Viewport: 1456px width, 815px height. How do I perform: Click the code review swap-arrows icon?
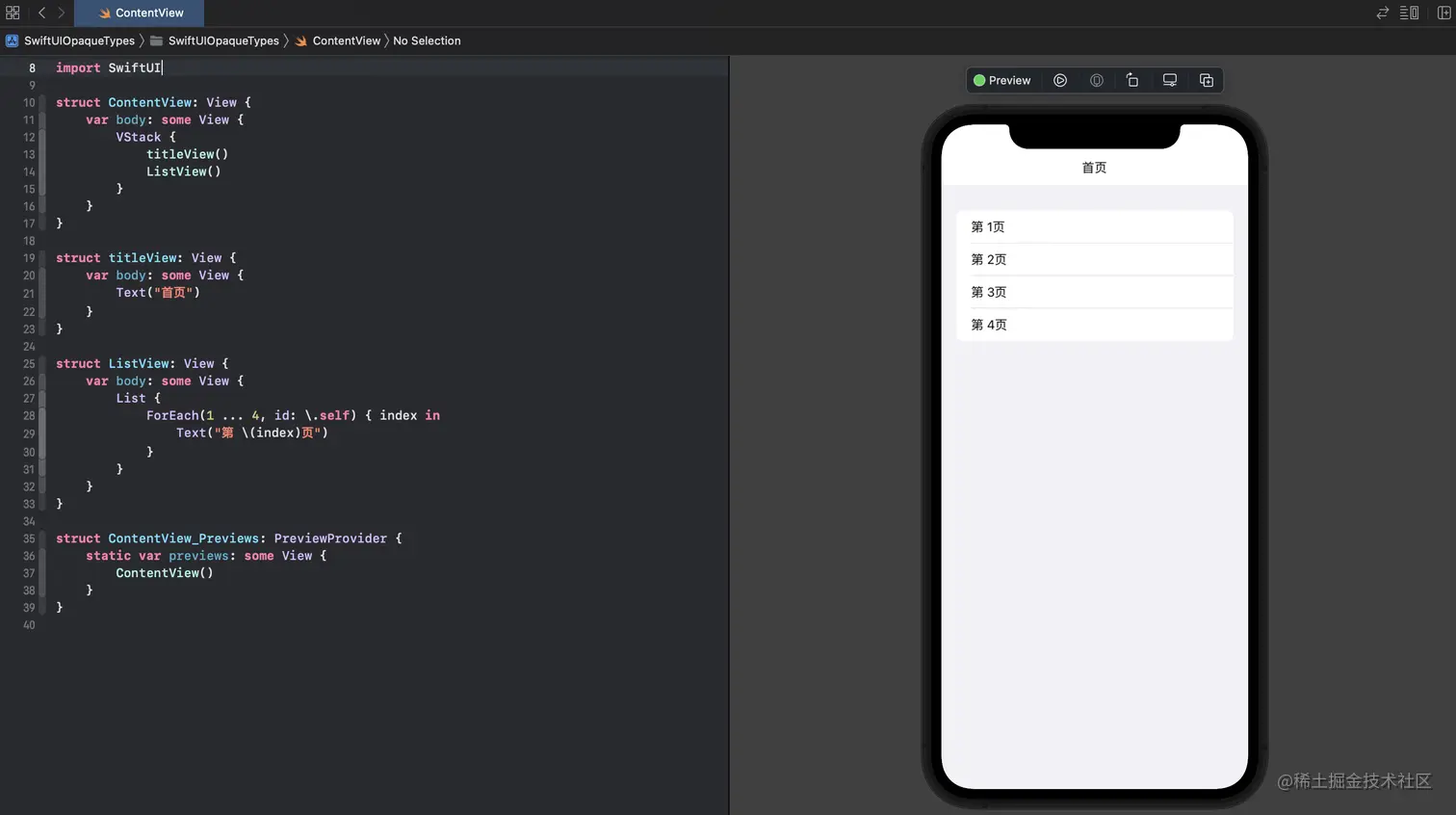pyautogui.click(x=1383, y=13)
